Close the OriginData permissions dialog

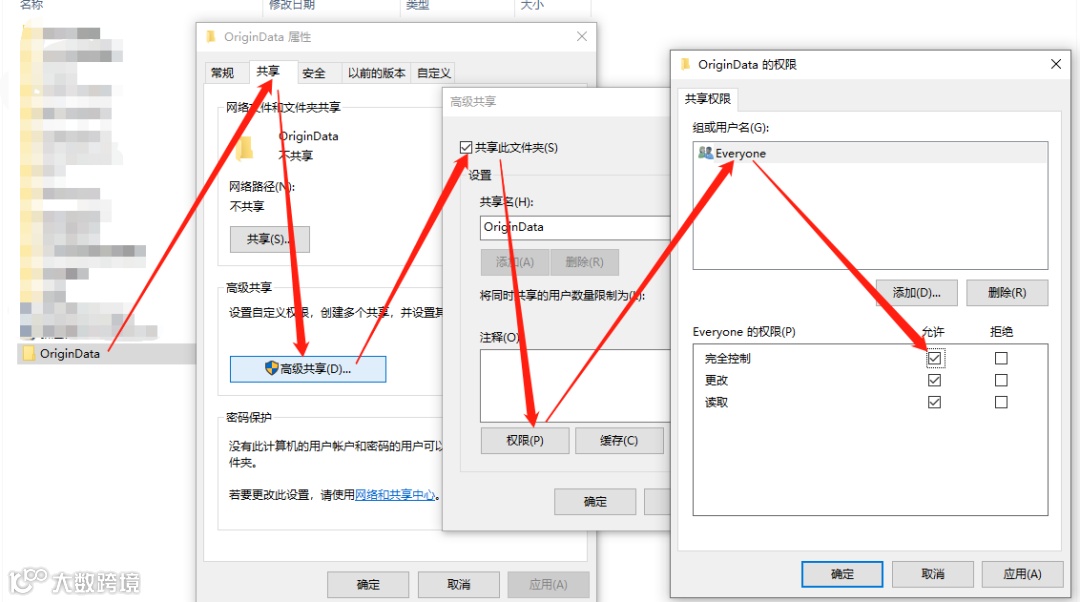point(1056,64)
